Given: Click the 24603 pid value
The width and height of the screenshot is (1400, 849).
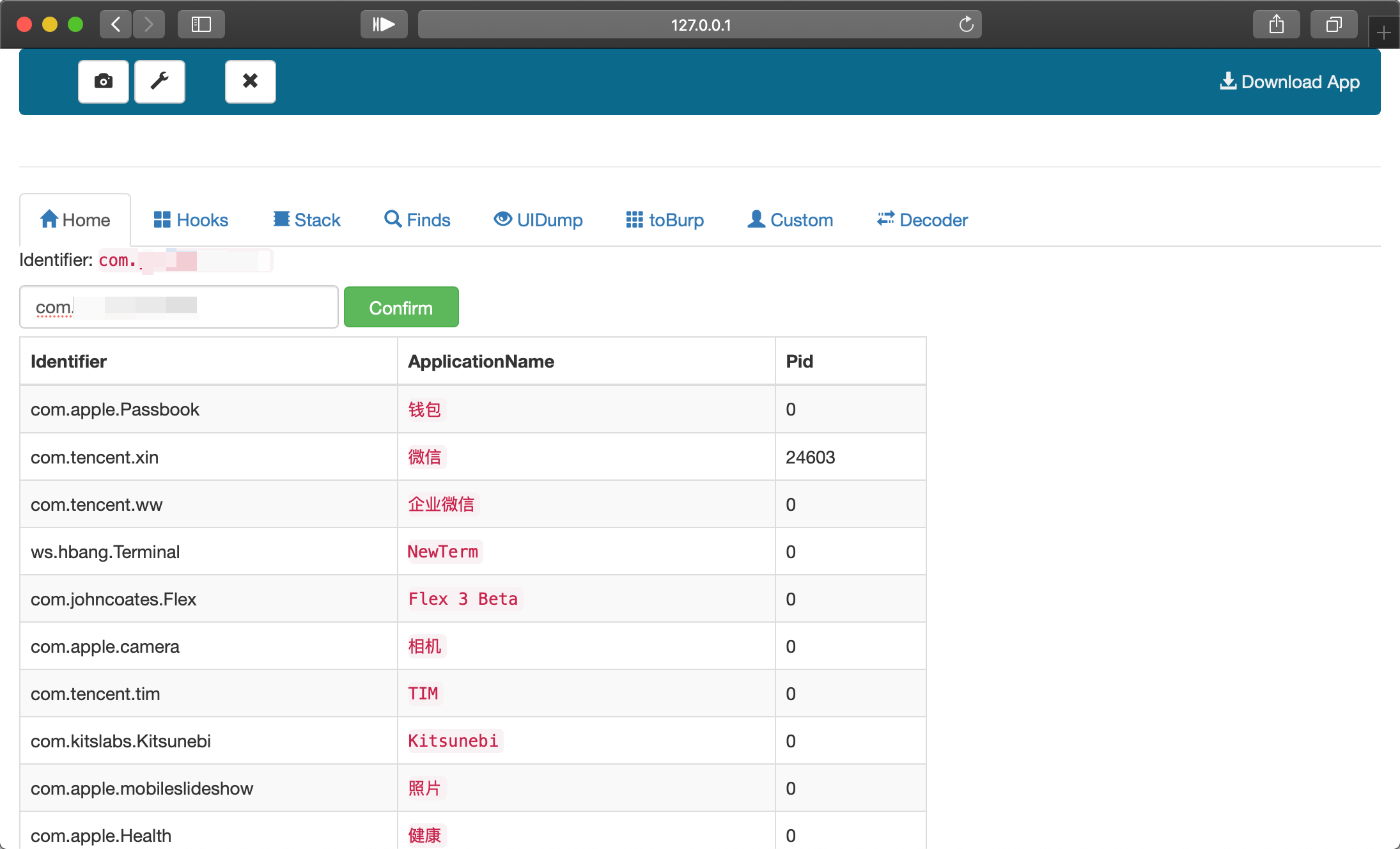Looking at the screenshot, I should 811,457.
